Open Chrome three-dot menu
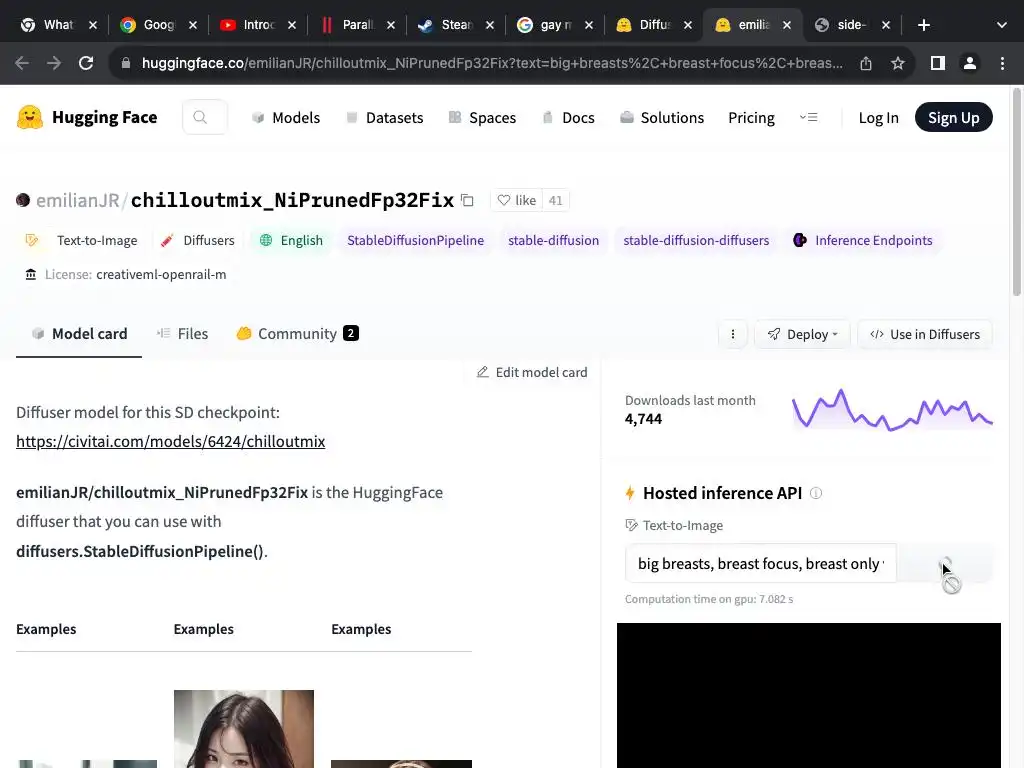 (1002, 63)
